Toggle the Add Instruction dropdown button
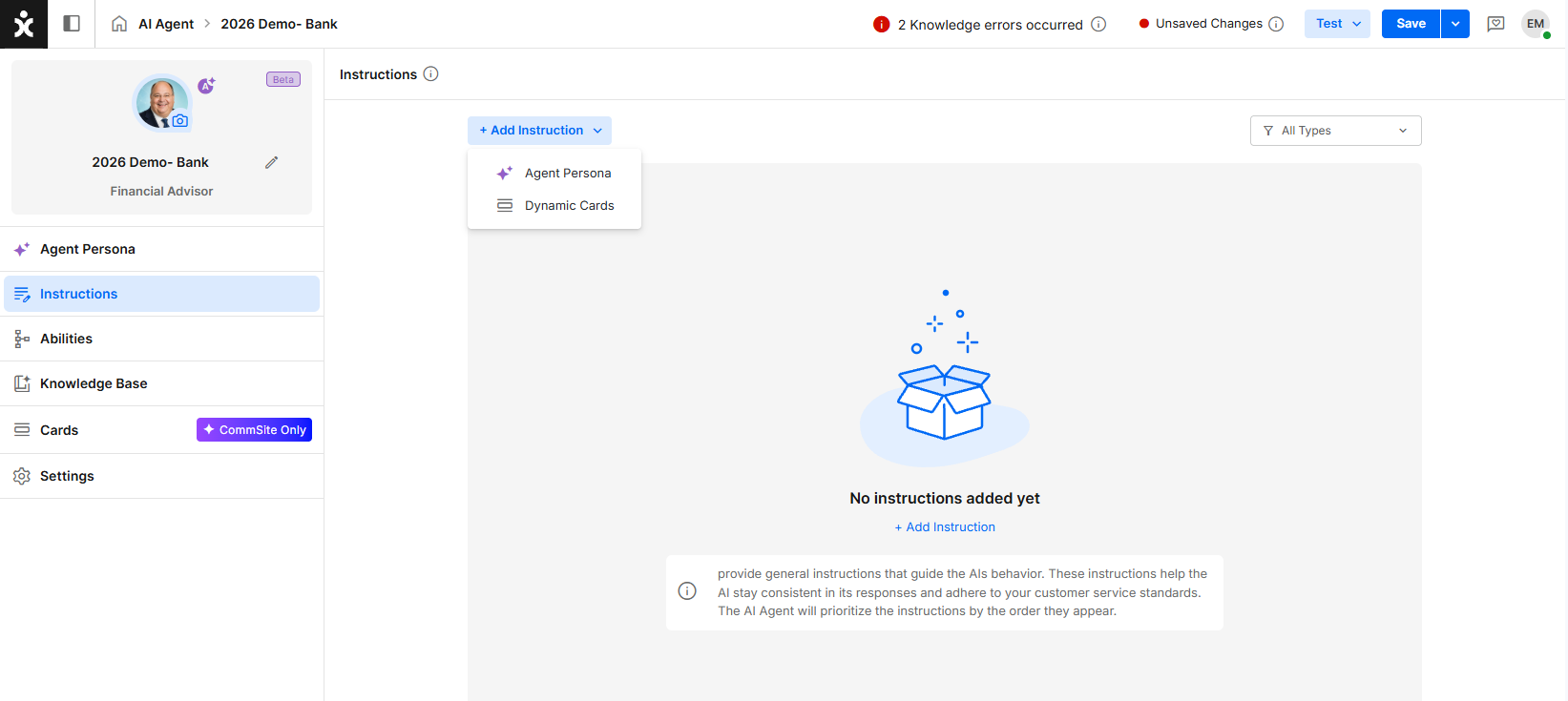Screen dimensions: 1568x701 click(540, 131)
